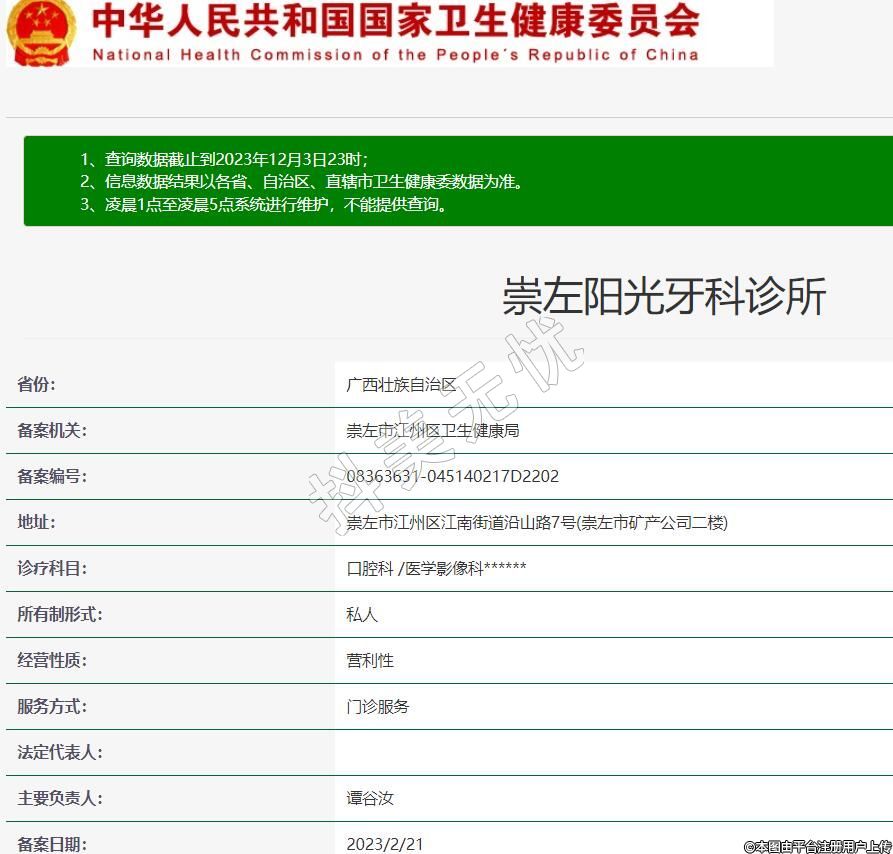893x854 pixels.
Task: Select the second notice about 信息数据结果
Action: (x=301, y=182)
